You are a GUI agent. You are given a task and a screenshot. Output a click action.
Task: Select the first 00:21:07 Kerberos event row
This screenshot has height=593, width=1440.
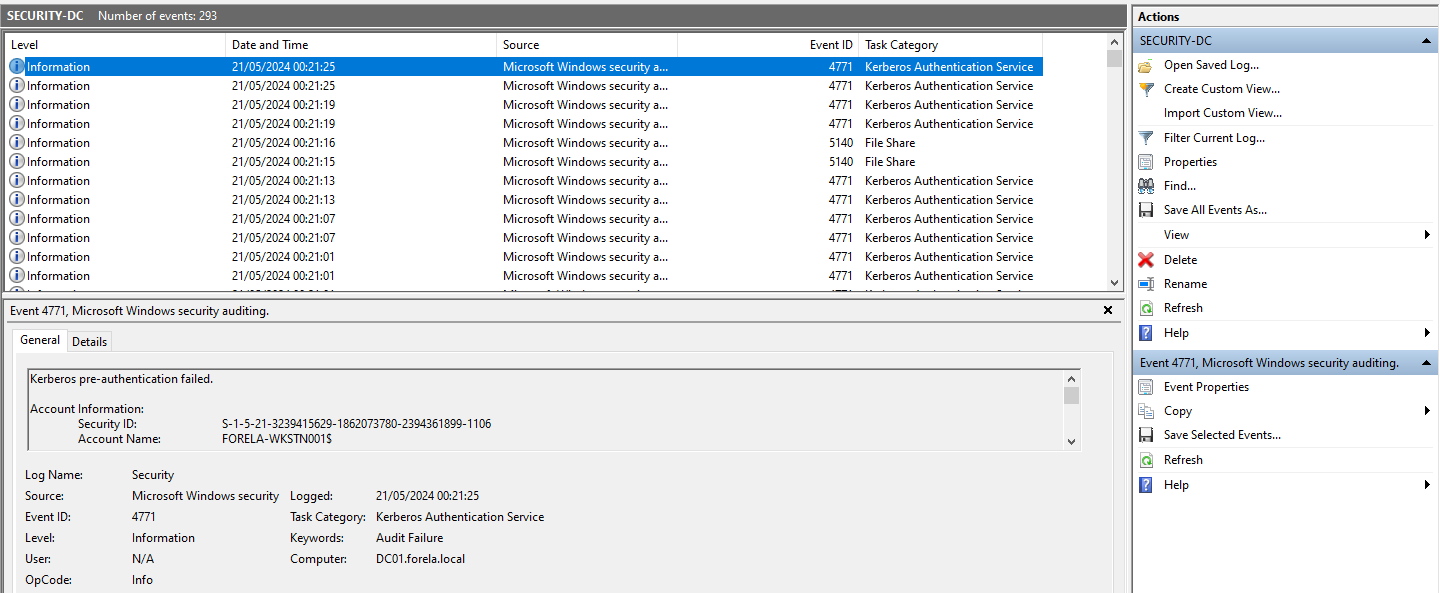pyautogui.click(x=524, y=219)
